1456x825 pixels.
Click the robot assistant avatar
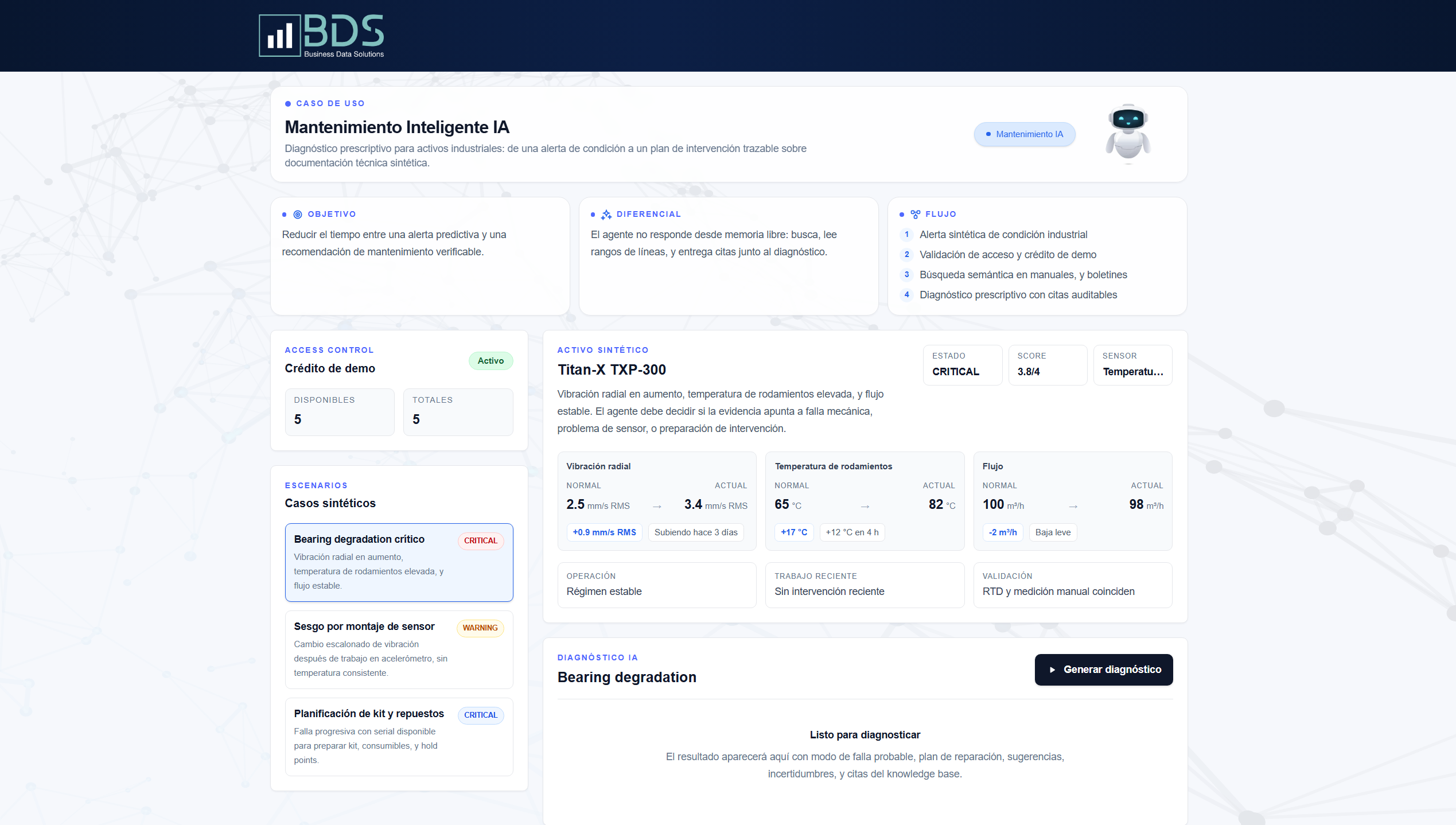(x=1128, y=133)
